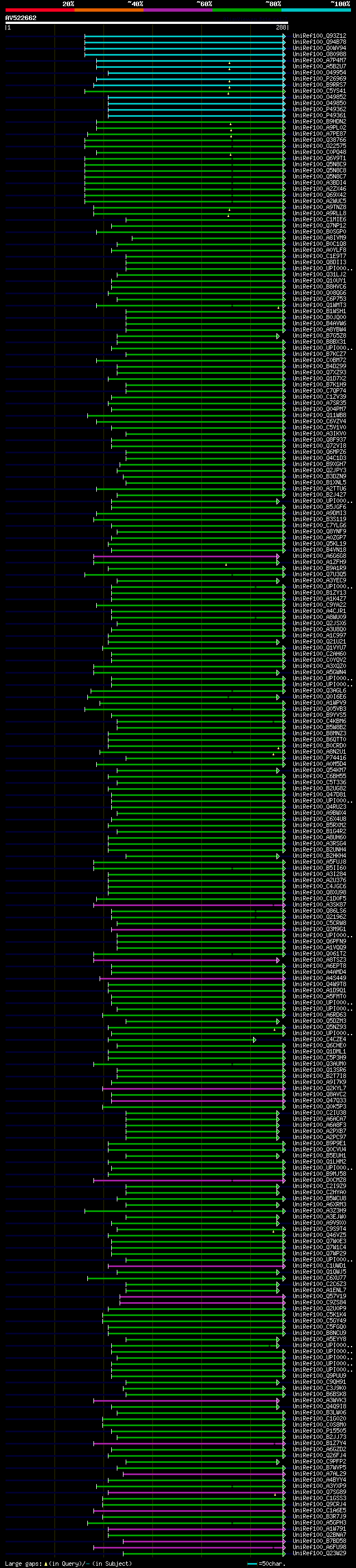Open hit UniRef100_C6P753

(319, 299)
